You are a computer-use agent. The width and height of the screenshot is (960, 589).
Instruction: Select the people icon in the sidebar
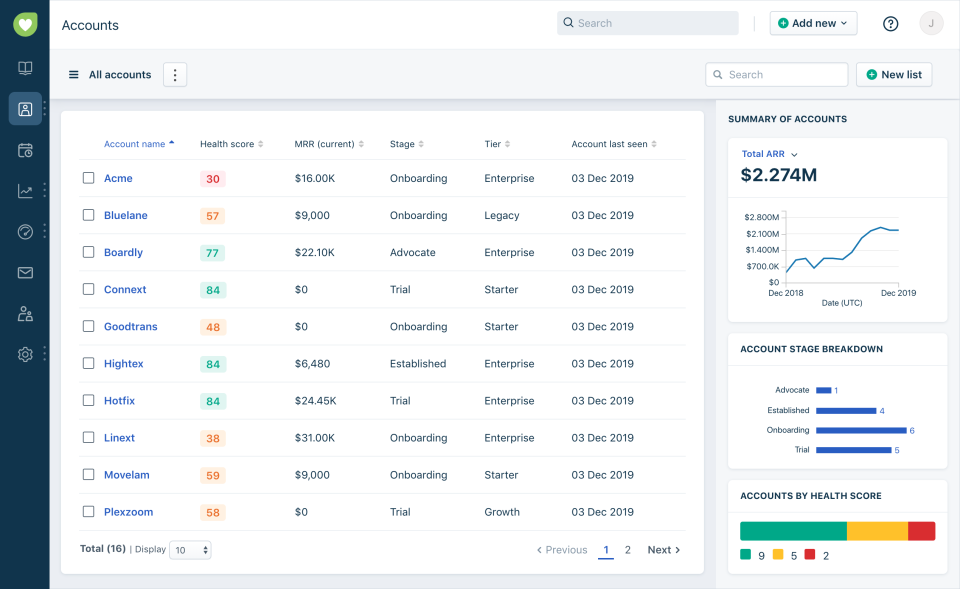pos(25,312)
